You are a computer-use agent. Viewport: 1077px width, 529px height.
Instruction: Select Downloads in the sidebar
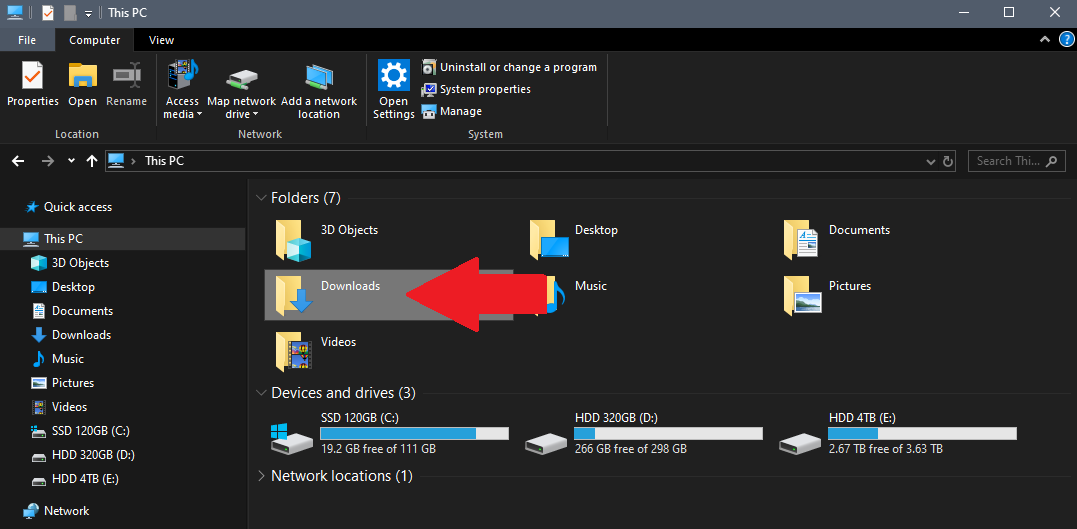tap(71, 335)
